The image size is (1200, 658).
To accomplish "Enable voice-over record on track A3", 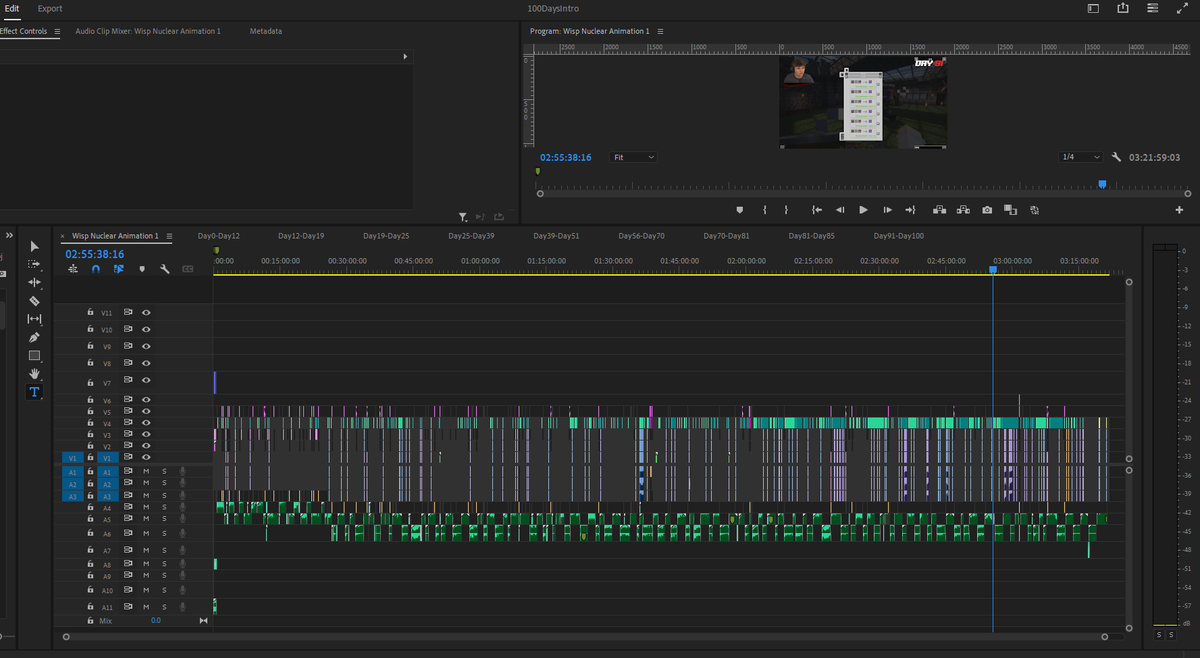I will pos(182,495).
